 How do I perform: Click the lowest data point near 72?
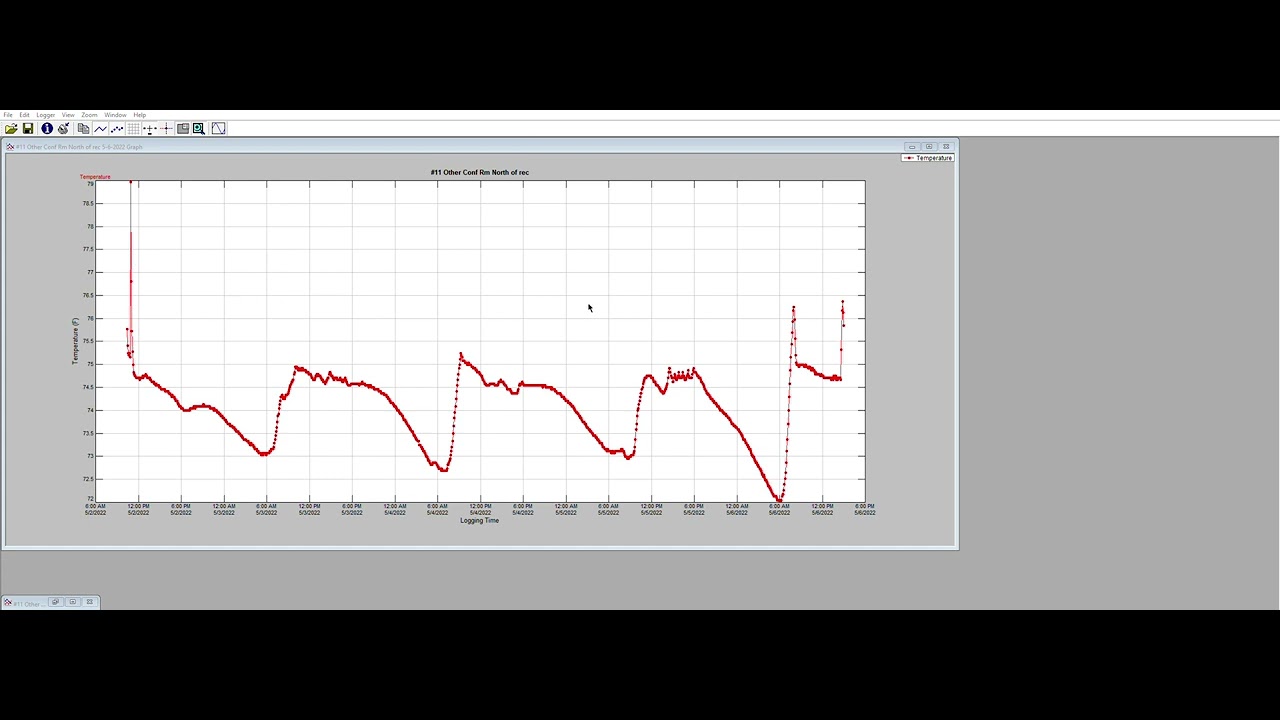tap(779, 498)
